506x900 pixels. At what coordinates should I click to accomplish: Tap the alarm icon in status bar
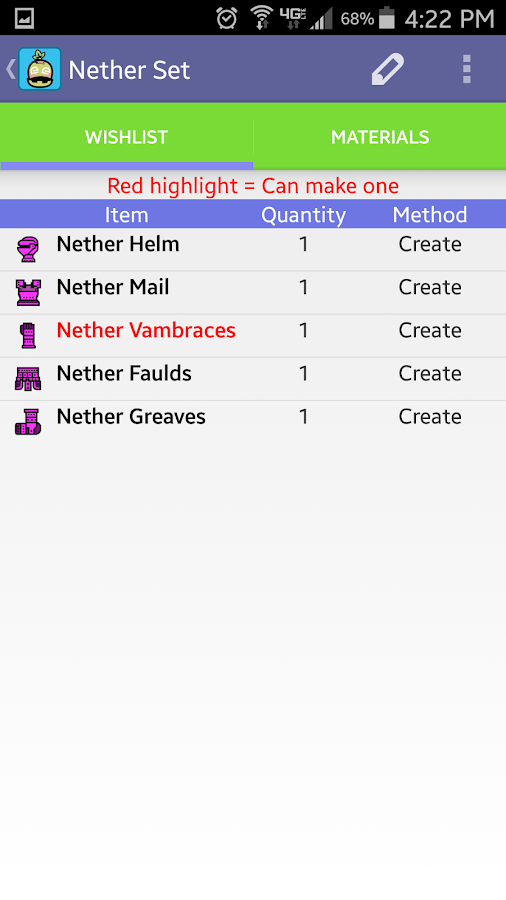coord(227,18)
